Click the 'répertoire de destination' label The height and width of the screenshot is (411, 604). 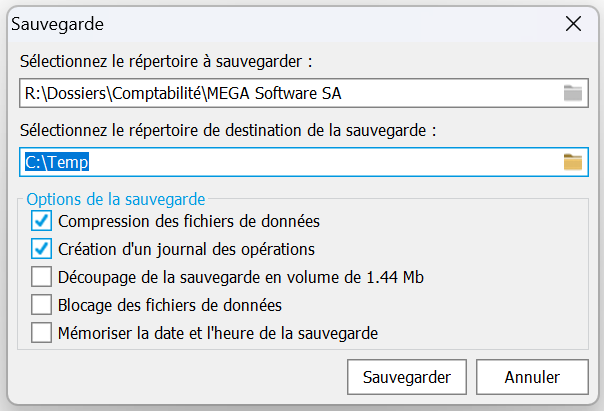point(228,130)
